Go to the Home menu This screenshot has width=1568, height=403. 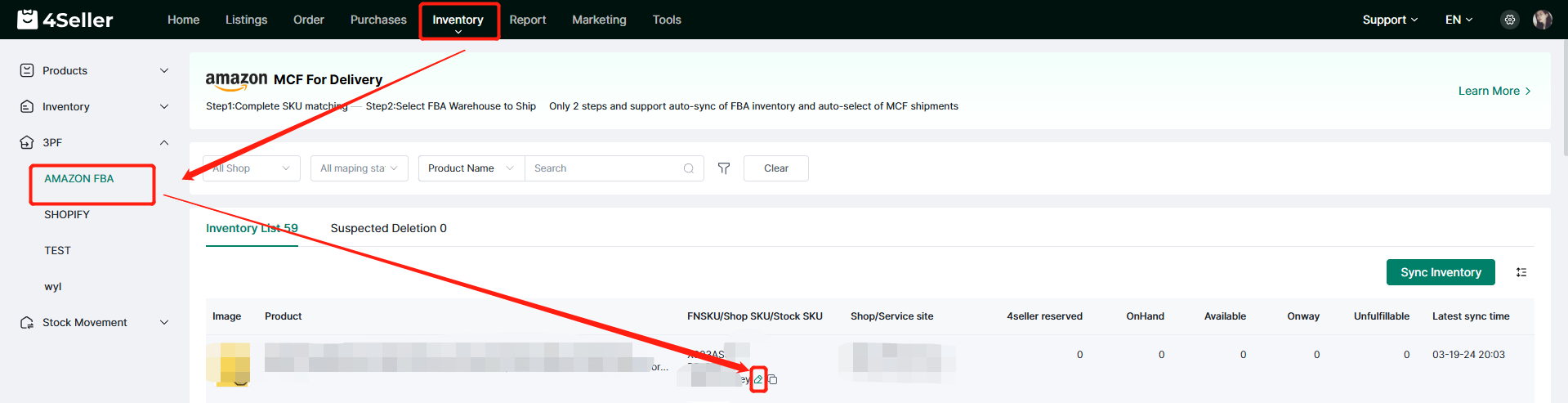coord(183,20)
